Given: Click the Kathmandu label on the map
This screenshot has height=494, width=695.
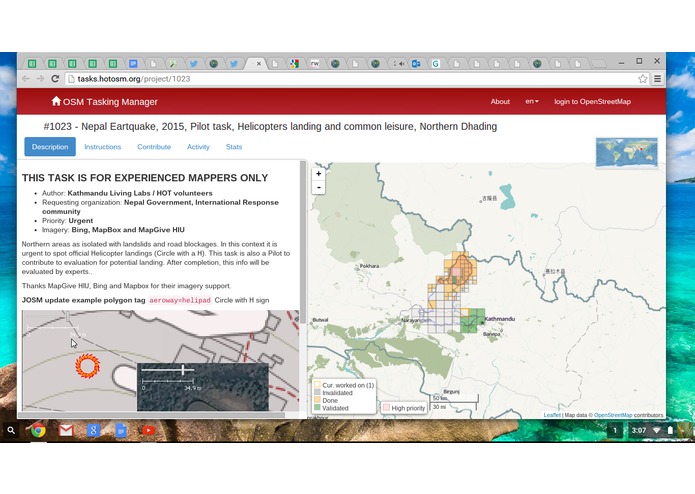Looking at the screenshot, I should click(x=500, y=319).
